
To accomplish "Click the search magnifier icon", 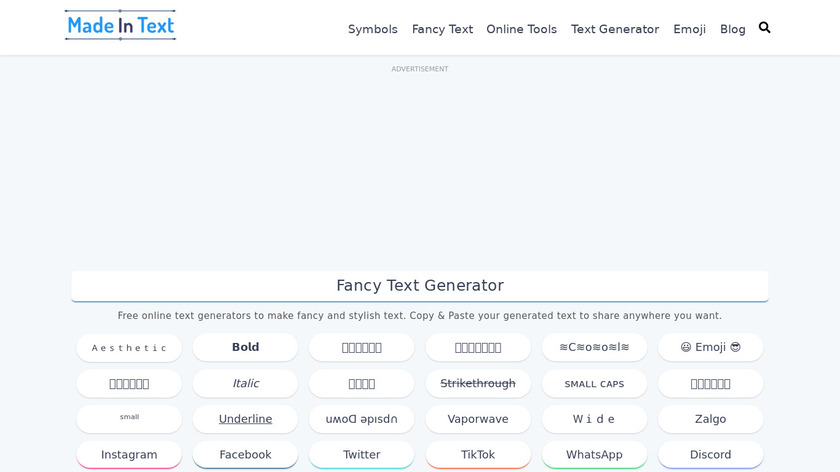I will click(x=765, y=28).
